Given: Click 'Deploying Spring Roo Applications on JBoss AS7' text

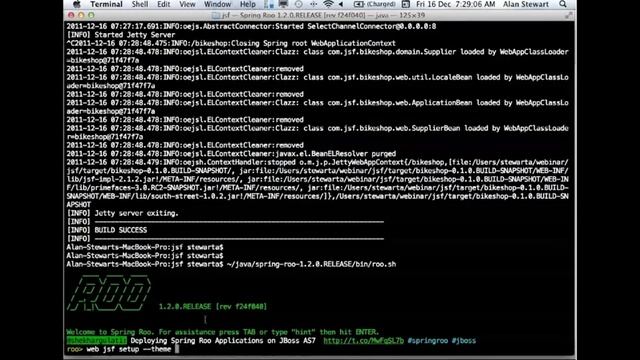Looking at the screenshot, I should (223, 340).
